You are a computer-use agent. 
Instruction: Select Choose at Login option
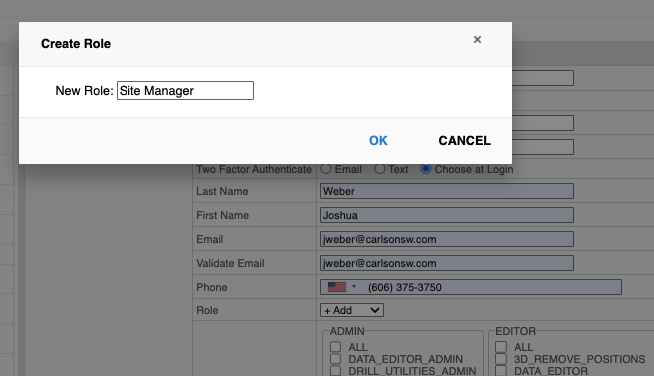pyautogui.click(x=425, y=169)
